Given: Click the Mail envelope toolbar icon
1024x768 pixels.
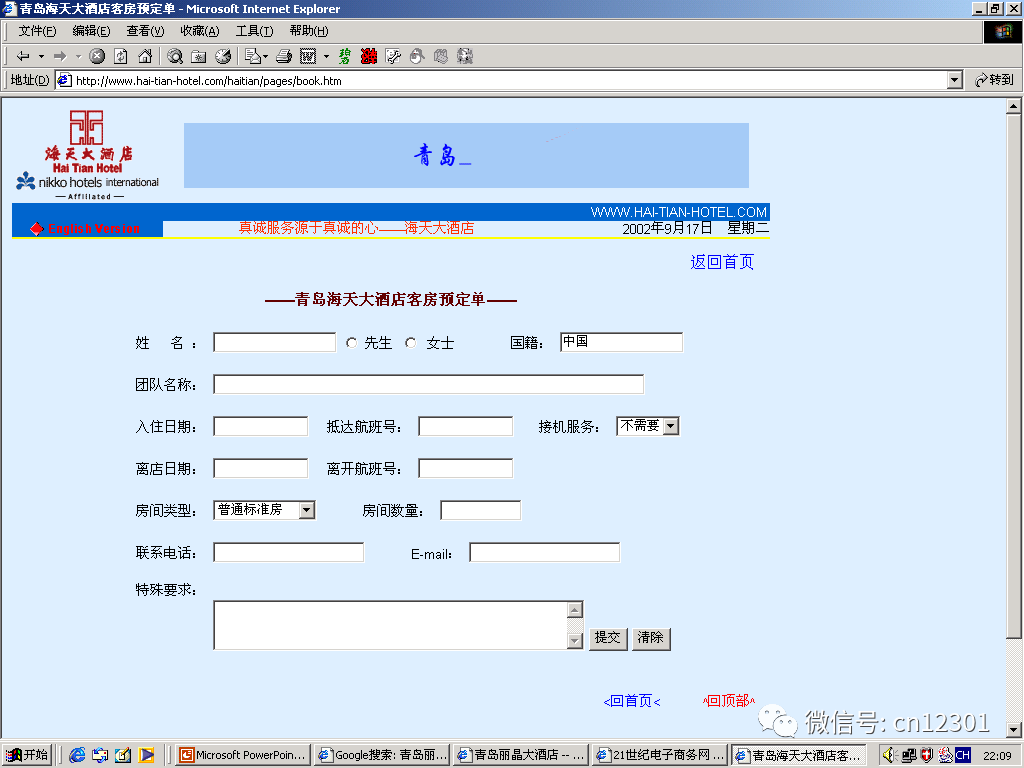Looking at the screenshot, I should click(253, 56).
